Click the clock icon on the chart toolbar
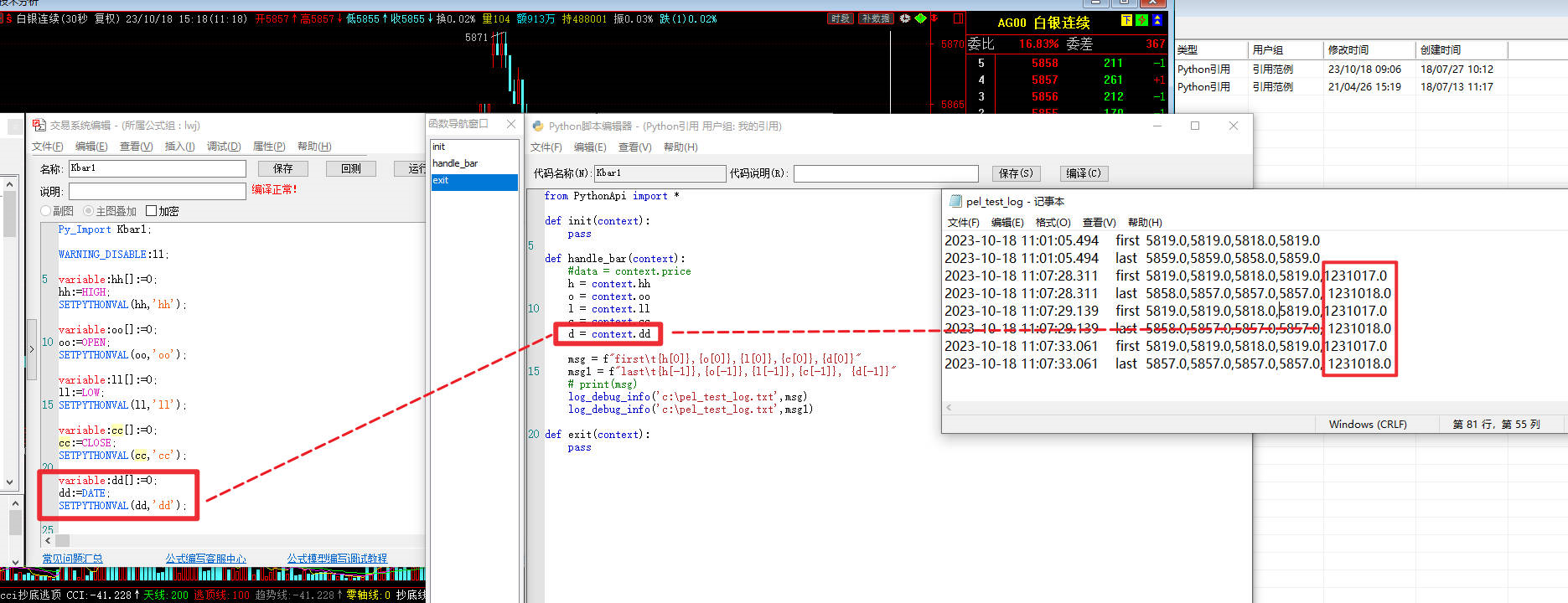Screen dimensions: 1568x603 (x=905, y=18)
